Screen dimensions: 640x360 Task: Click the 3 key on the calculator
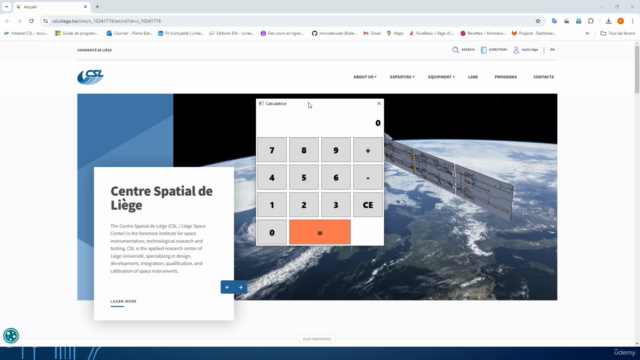tap(336, 205)
